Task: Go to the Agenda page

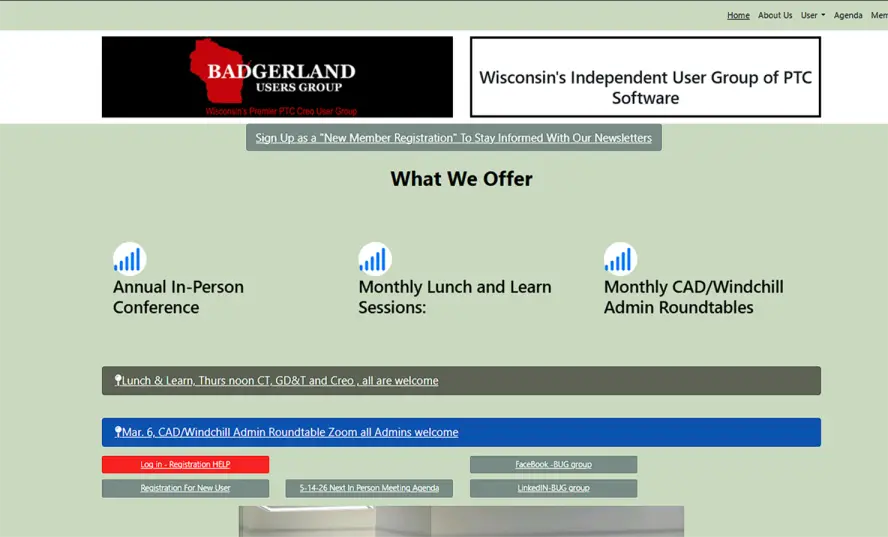Action: [848, 15]
